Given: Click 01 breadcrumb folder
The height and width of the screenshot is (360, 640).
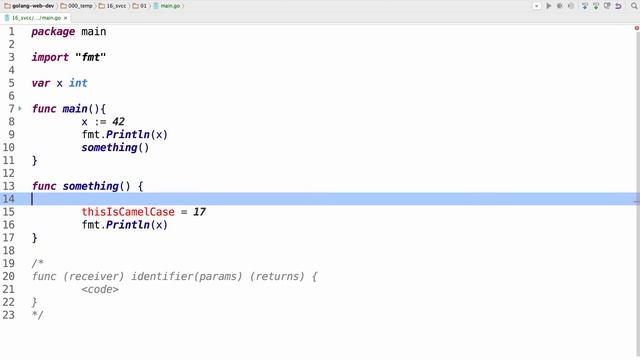Looking at the screenshot, I should click(x=140, y=6).
